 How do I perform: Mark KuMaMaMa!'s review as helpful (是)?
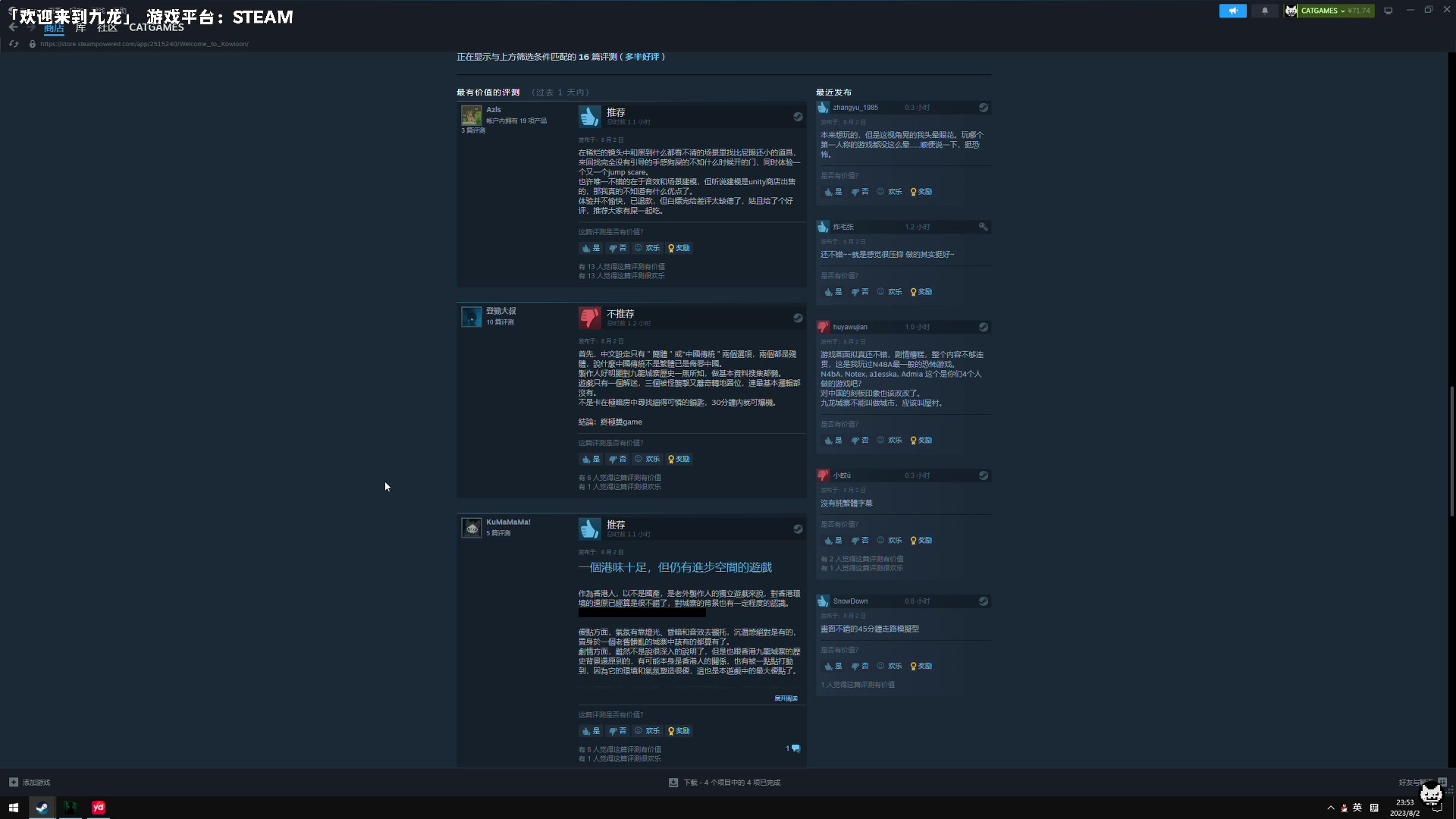(591, 731)
